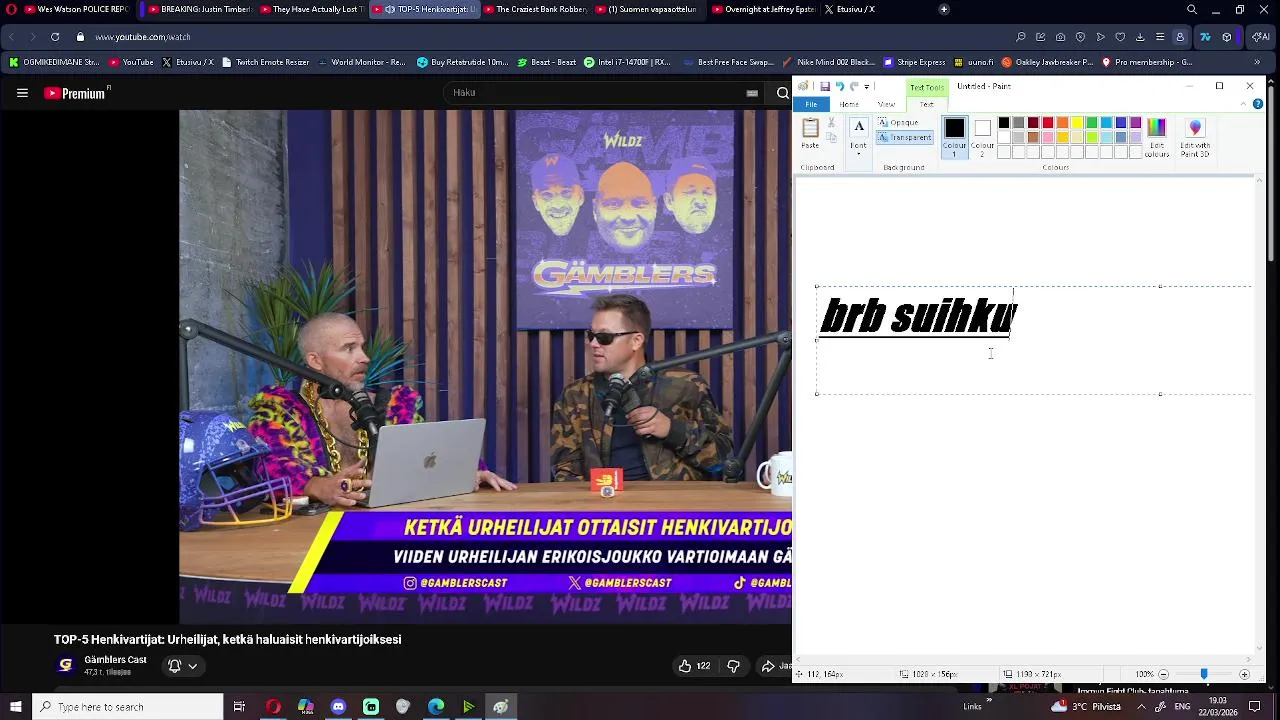
Task: Choose Transparent text background
Action: point(905,137)
